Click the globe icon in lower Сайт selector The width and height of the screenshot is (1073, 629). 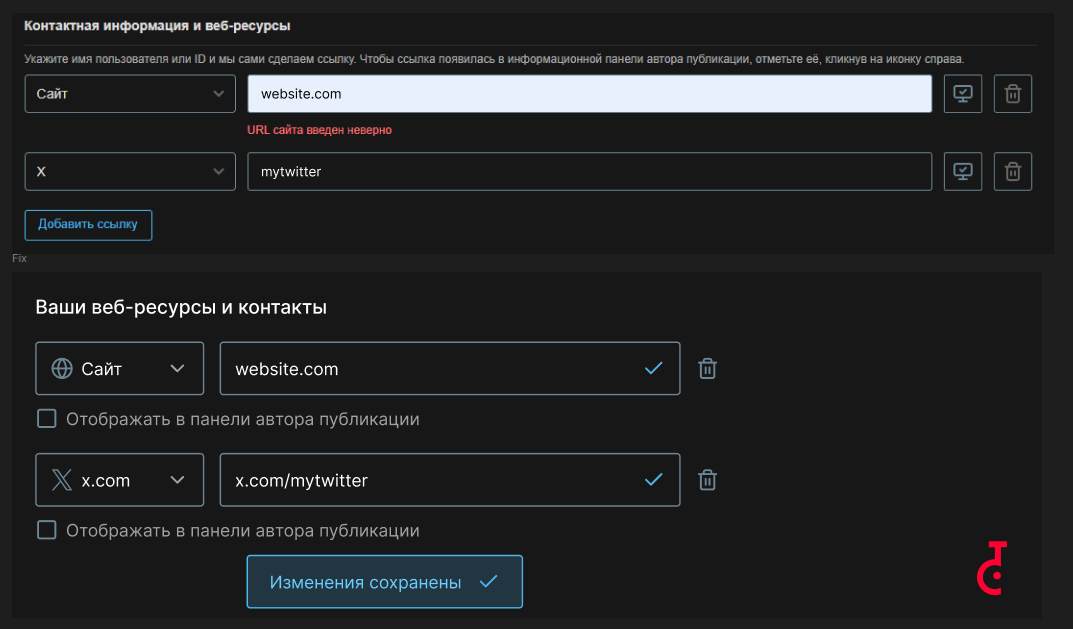pos(62,368)
